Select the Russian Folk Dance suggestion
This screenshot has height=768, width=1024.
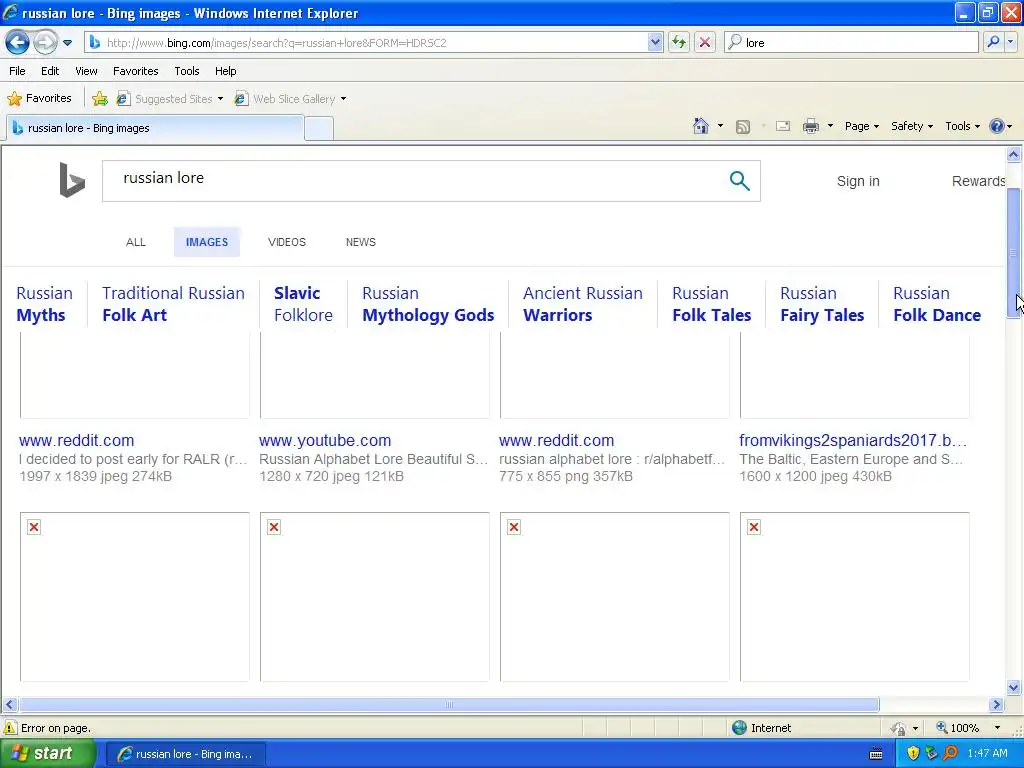936,304
